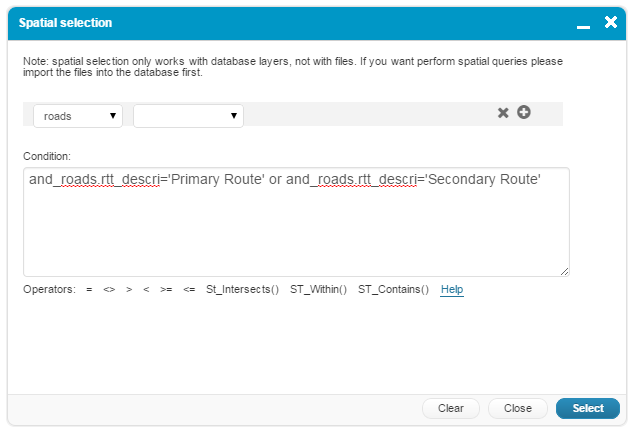Insert the less-than operator

[146, 290]
